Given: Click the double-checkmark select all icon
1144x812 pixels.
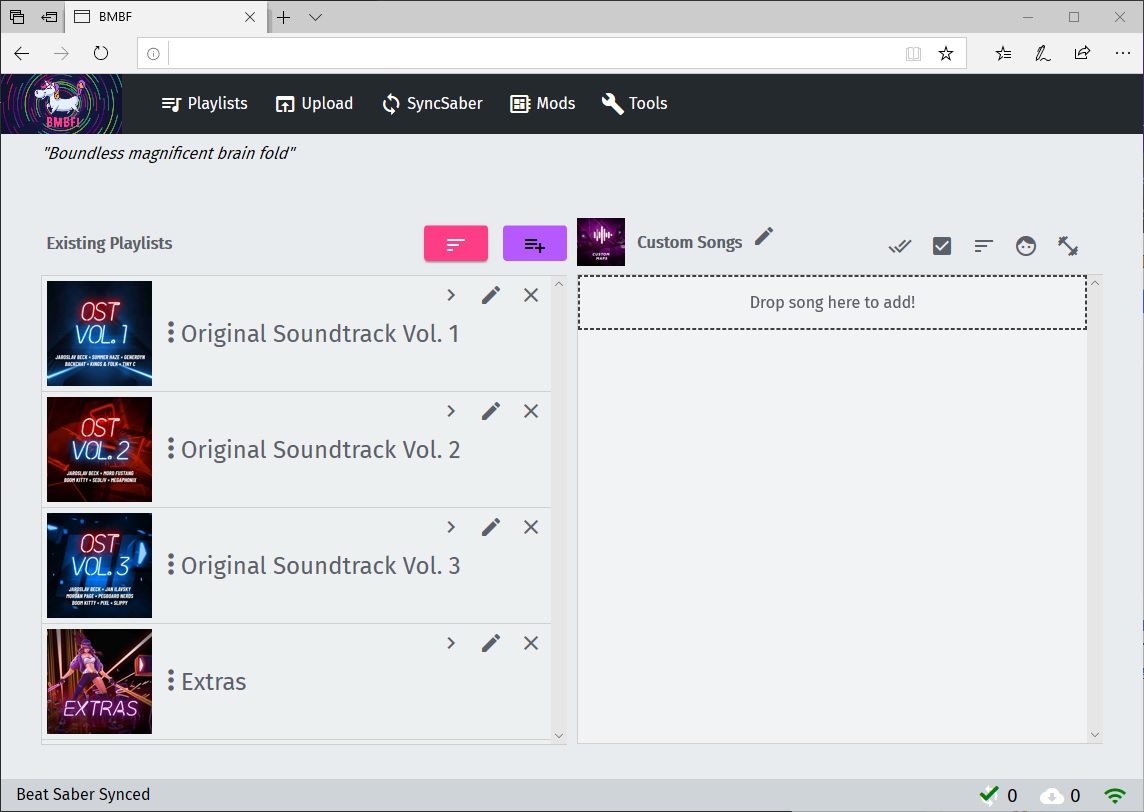Looking at the screenshot, I should click(x=900, y=246).
